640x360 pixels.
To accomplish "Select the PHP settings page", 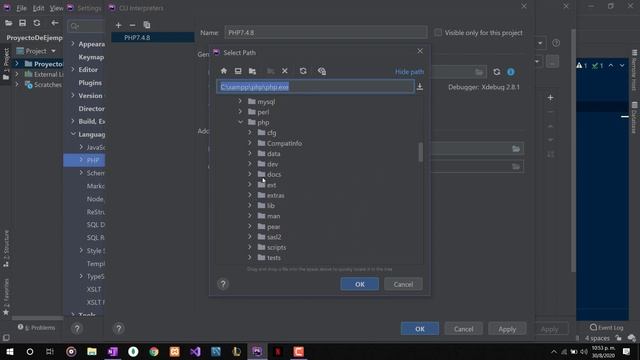I will [x=84, y=160].
